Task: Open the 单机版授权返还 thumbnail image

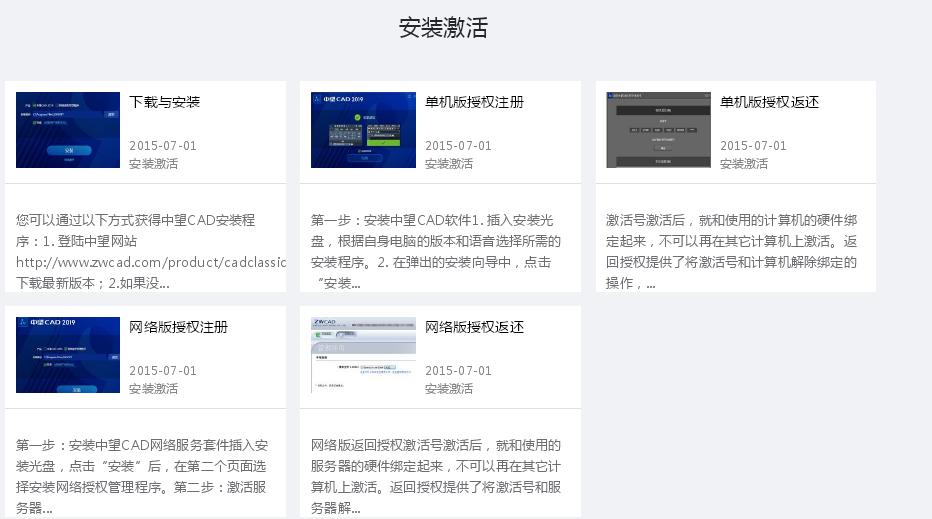Action: [659, 130]
